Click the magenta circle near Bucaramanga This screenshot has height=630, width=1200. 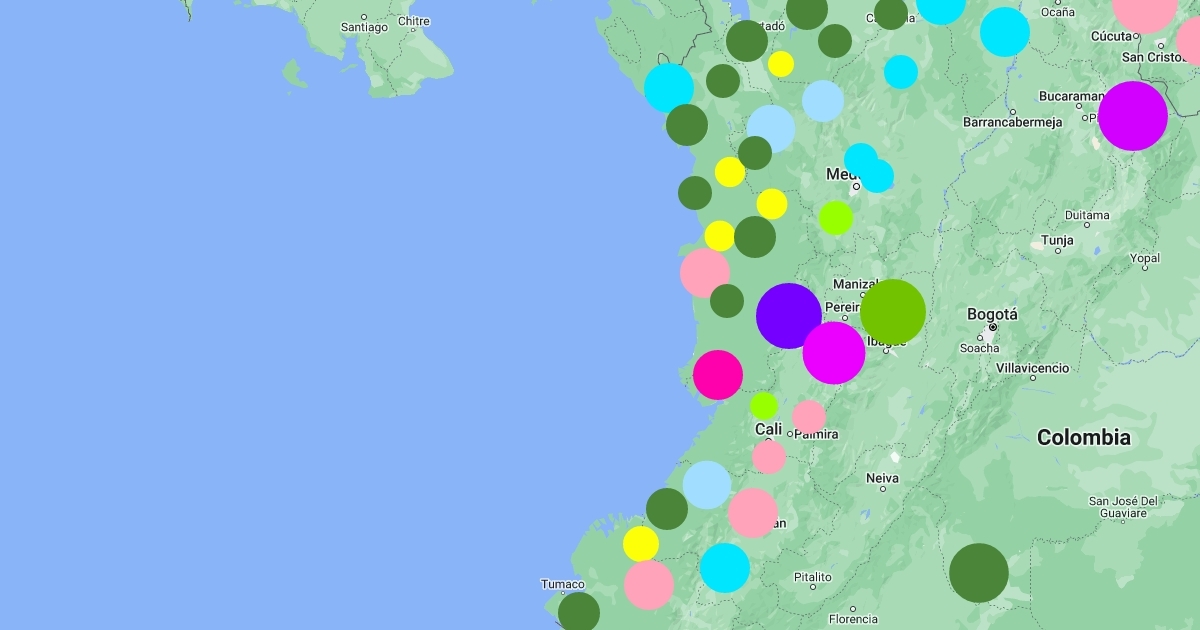tap(1132, 116)
